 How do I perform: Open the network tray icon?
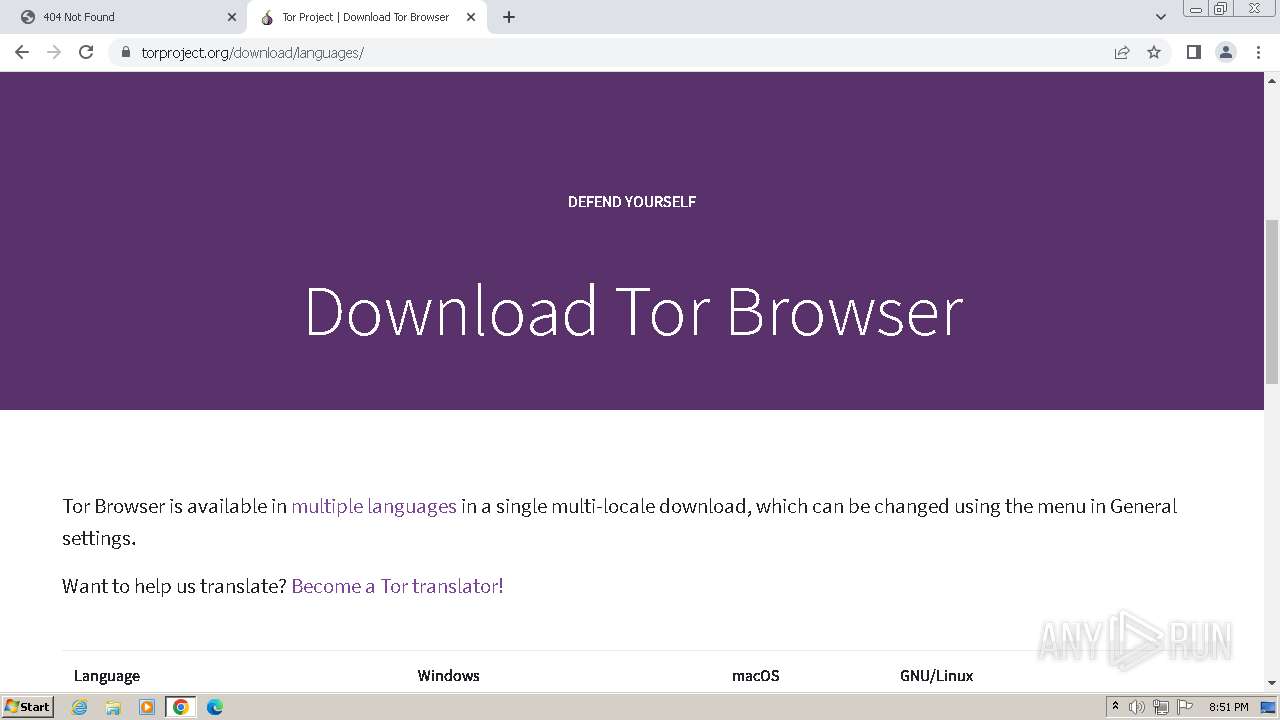tap(1161, 707)
